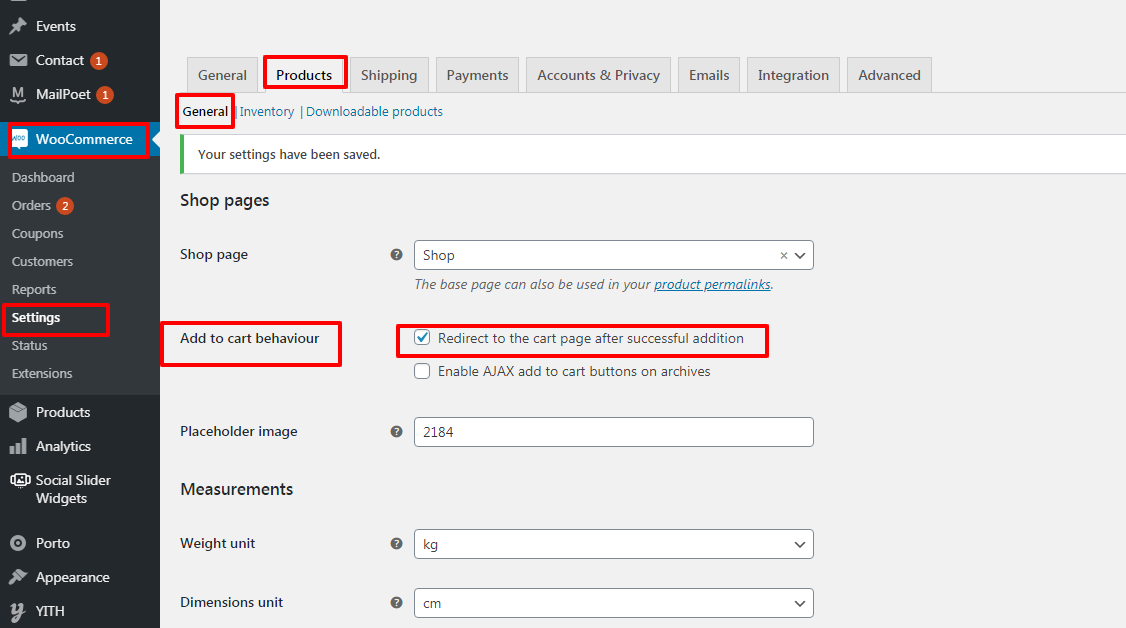This screenshot has width=1126, height=628.
Task: Click the Analytics bar chart icon
Action: click(18, 446)
